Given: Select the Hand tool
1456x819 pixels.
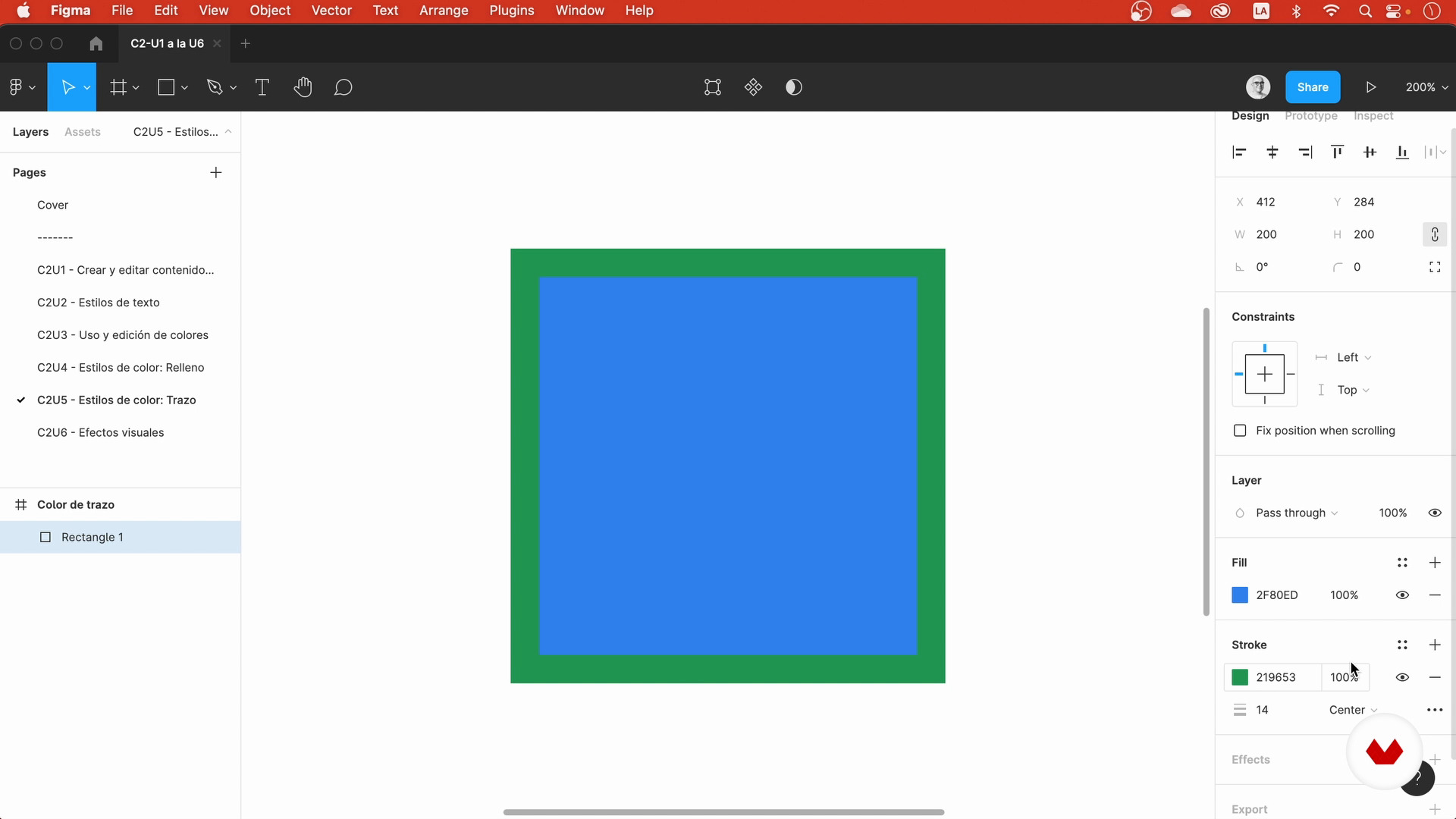Looking at the screenshot, I should [x=303, y=87].
